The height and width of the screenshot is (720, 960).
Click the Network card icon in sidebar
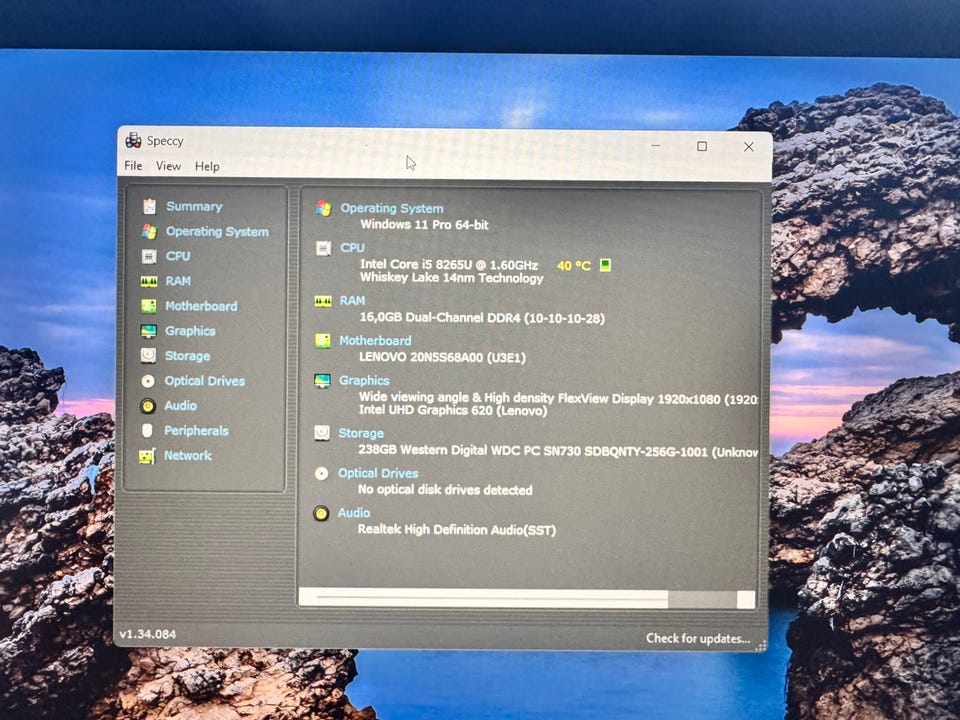pos(147,456)
